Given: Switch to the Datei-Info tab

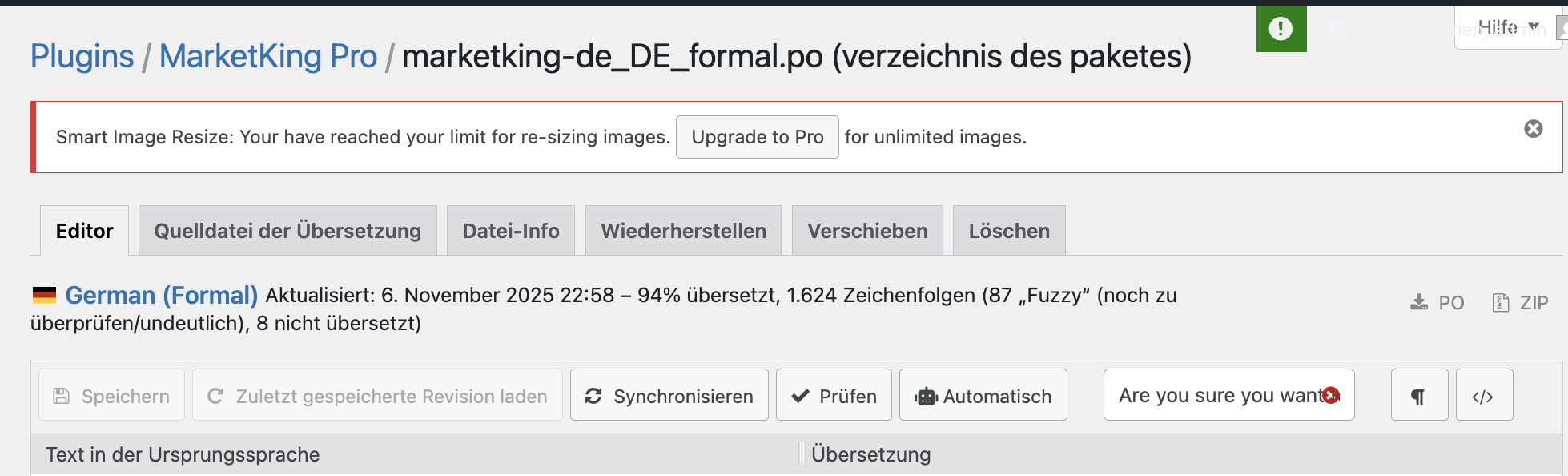Looking at the screenshot, I should pos(511,231).
